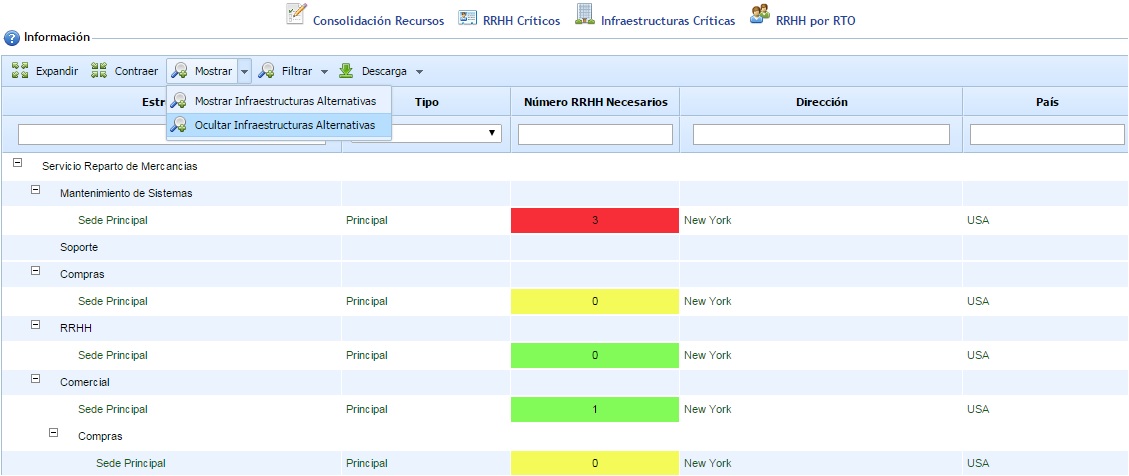Image resolution: width=1129 pixels, height=476 pixels.
Task: Click the Consolidación Recursos icon
Action: [x=297, y=14]
